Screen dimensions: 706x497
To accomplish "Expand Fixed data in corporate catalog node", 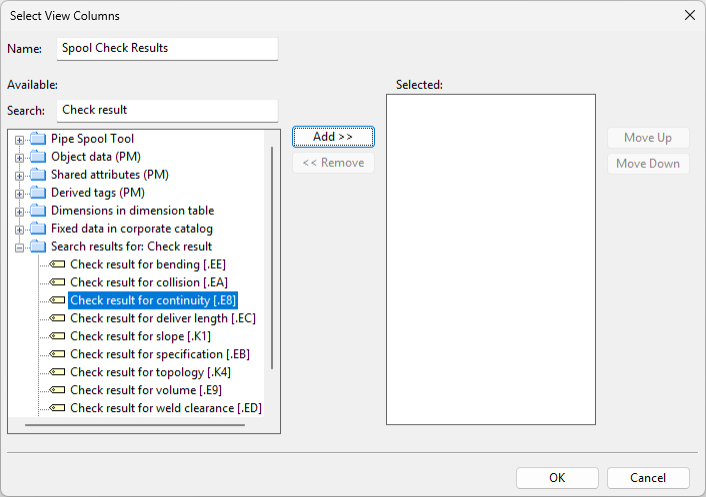I will (x=19, y=229).
